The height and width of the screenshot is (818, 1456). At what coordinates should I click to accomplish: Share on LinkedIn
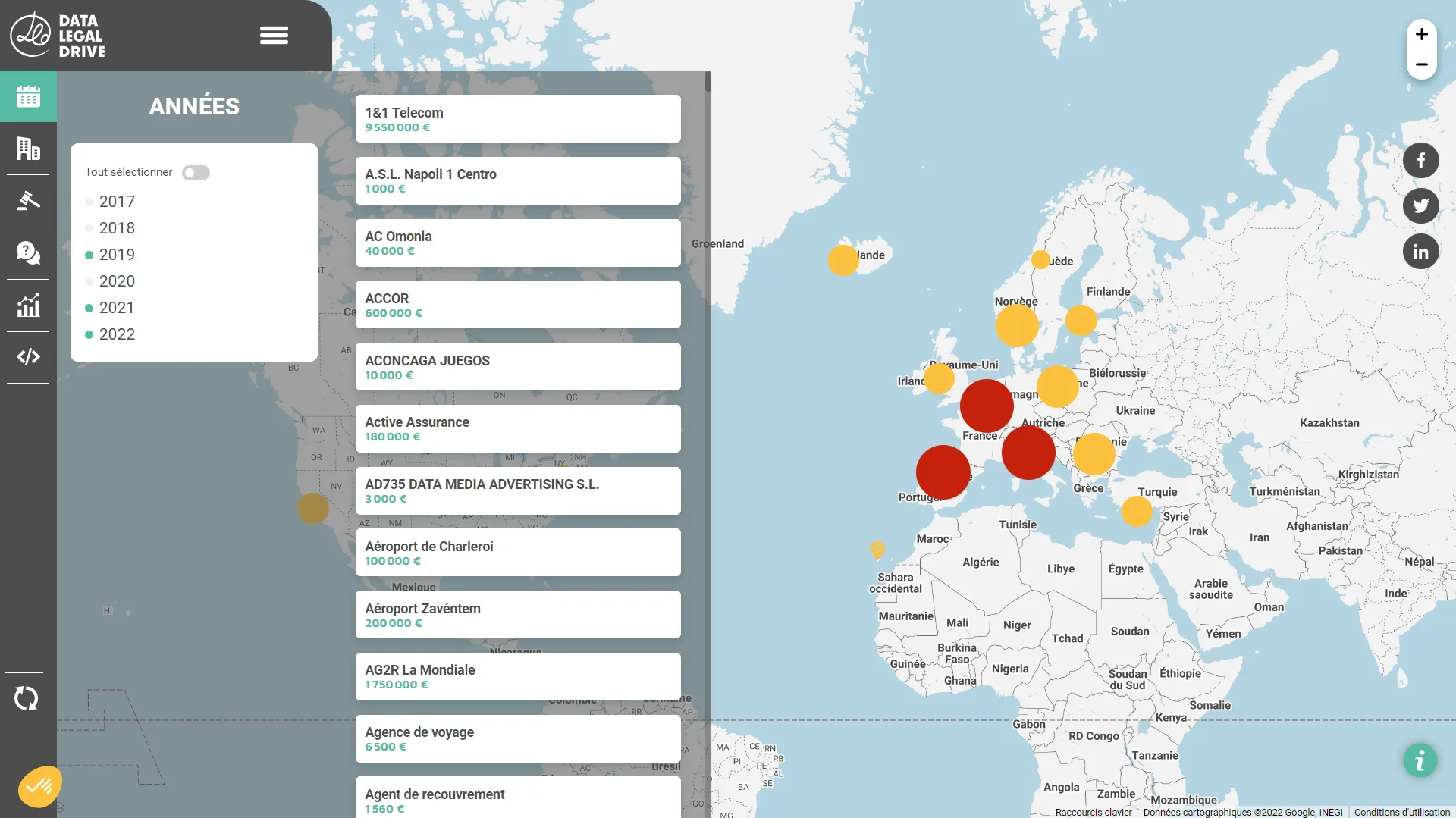[x=1421, y=252]
